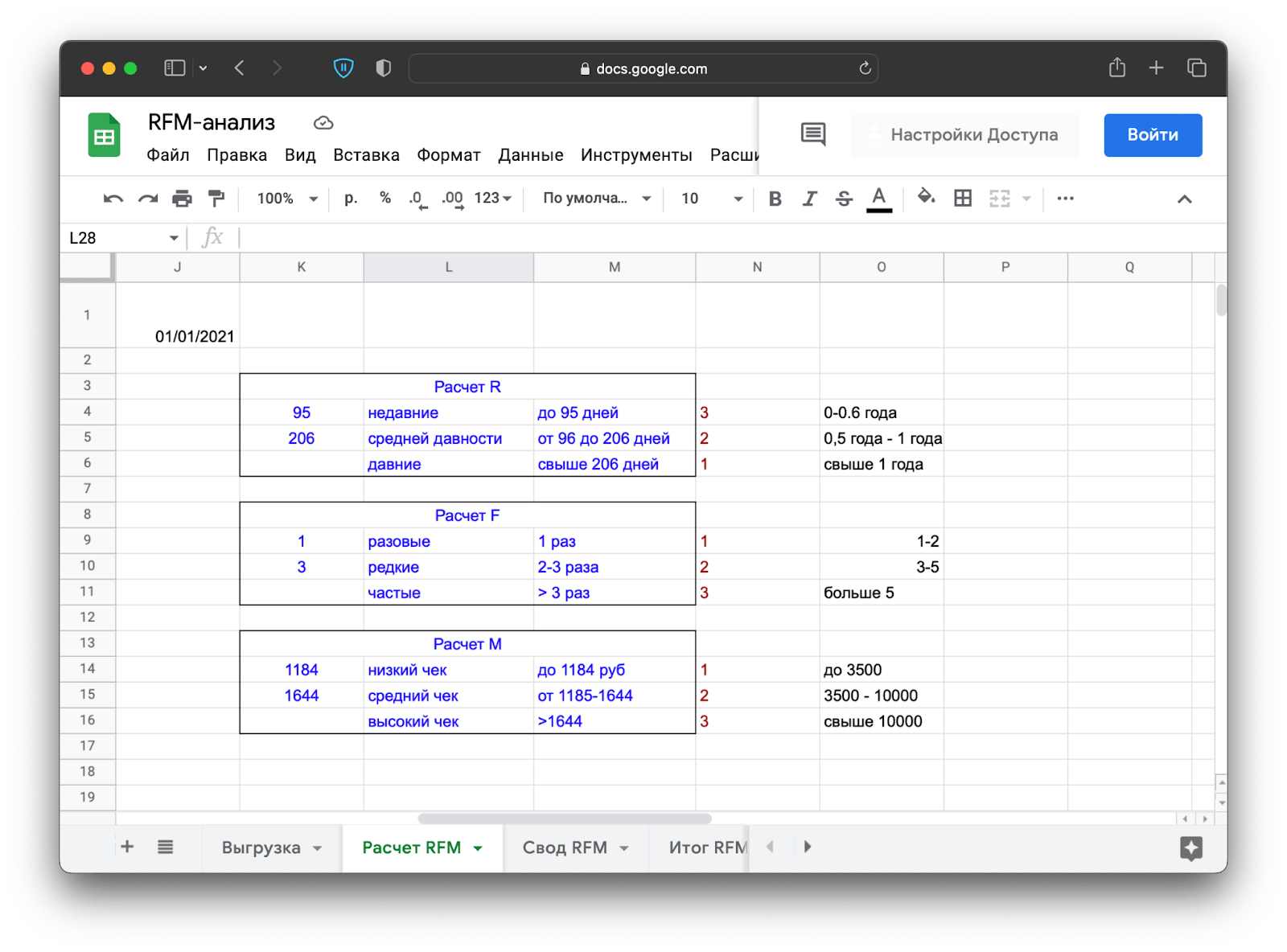Click the L28 name box field
This screenshot has height=952, width=1287.
click(117, 238)
